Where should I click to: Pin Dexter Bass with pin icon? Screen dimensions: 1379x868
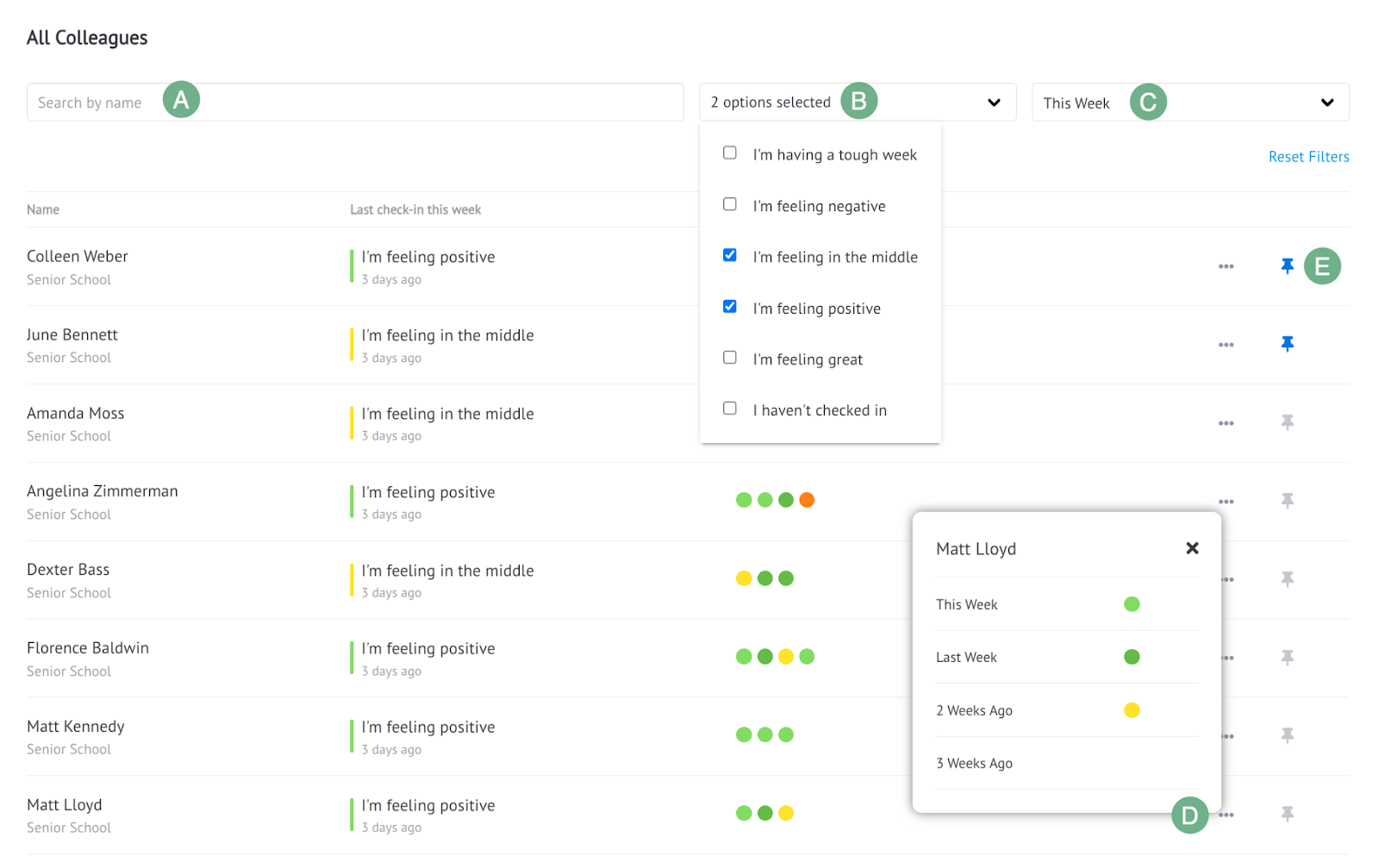pos(1287,580)
